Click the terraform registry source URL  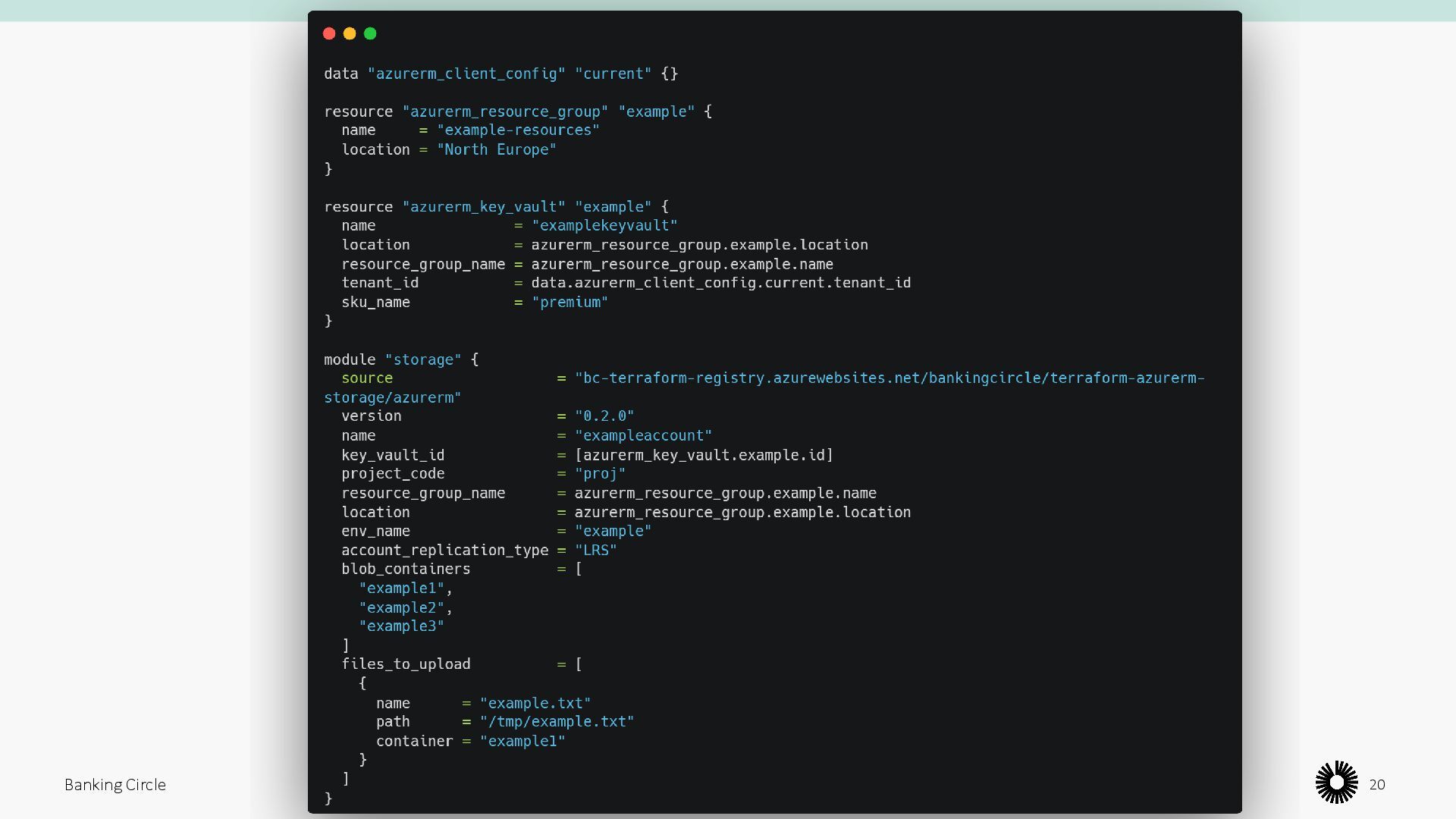889,378
